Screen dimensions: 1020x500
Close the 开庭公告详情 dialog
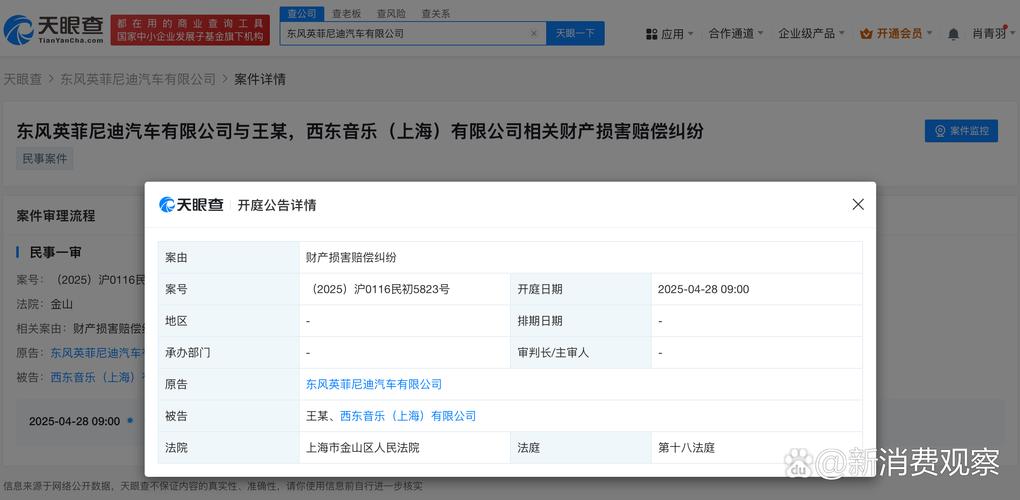click(858, 204)
